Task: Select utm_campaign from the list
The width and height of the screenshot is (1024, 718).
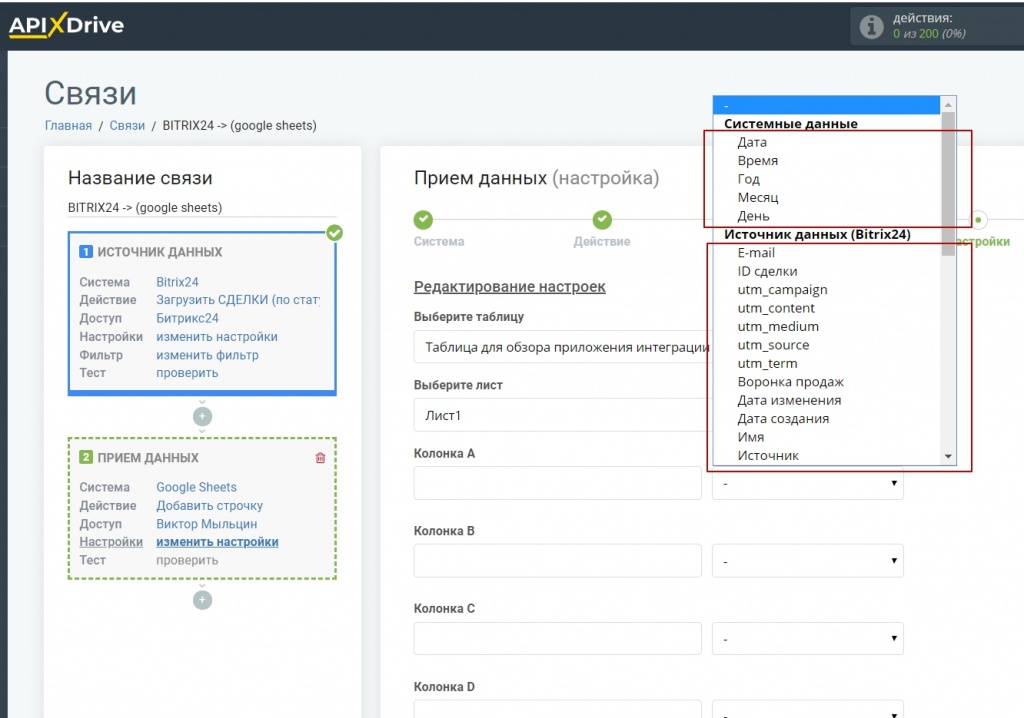Action: pos(826,289)
